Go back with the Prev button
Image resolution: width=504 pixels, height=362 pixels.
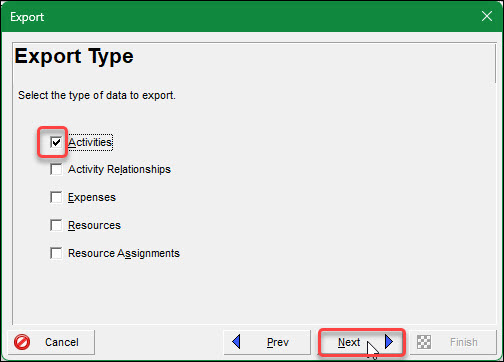pos(267,342)
